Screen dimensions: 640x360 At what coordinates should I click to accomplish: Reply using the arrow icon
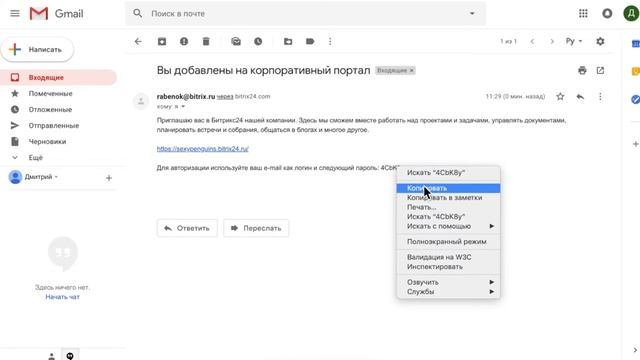pyautogui.click(x=580, y=97)
